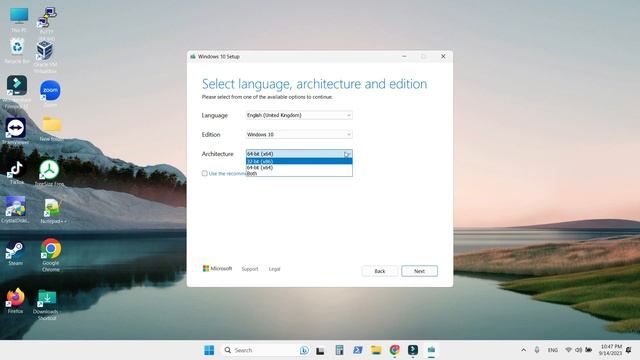Open TreeSize Free from desktop
Viewport: 640px width, 360px height.
[49, 173]
